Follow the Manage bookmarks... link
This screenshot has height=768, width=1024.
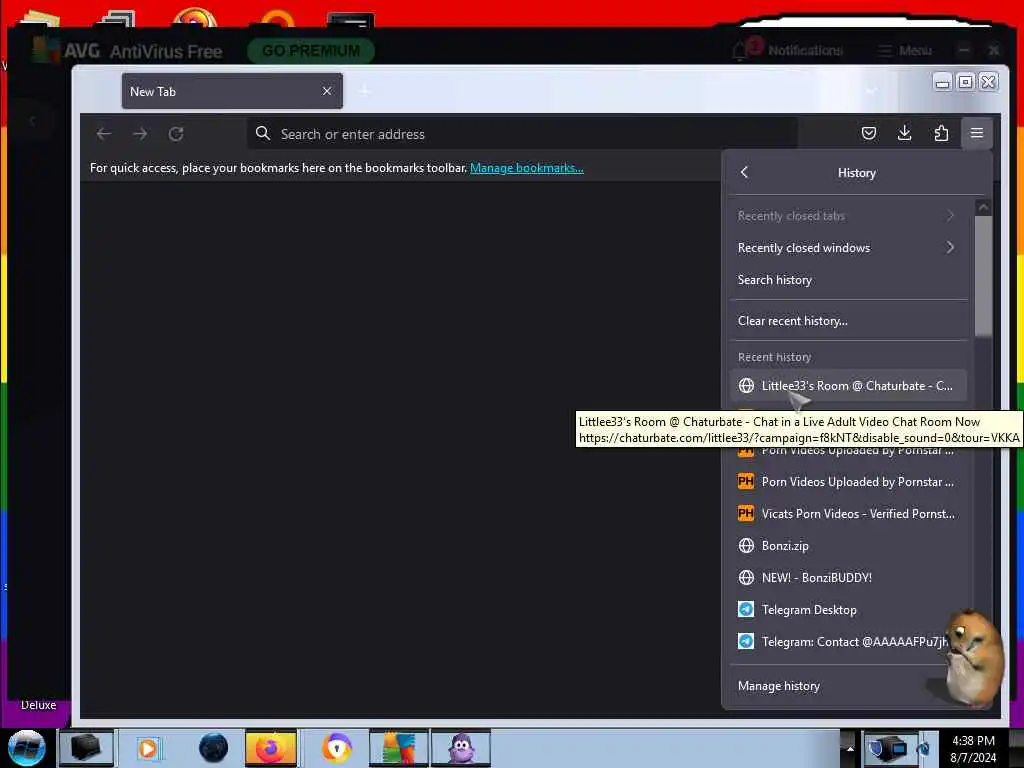point(526,168)
